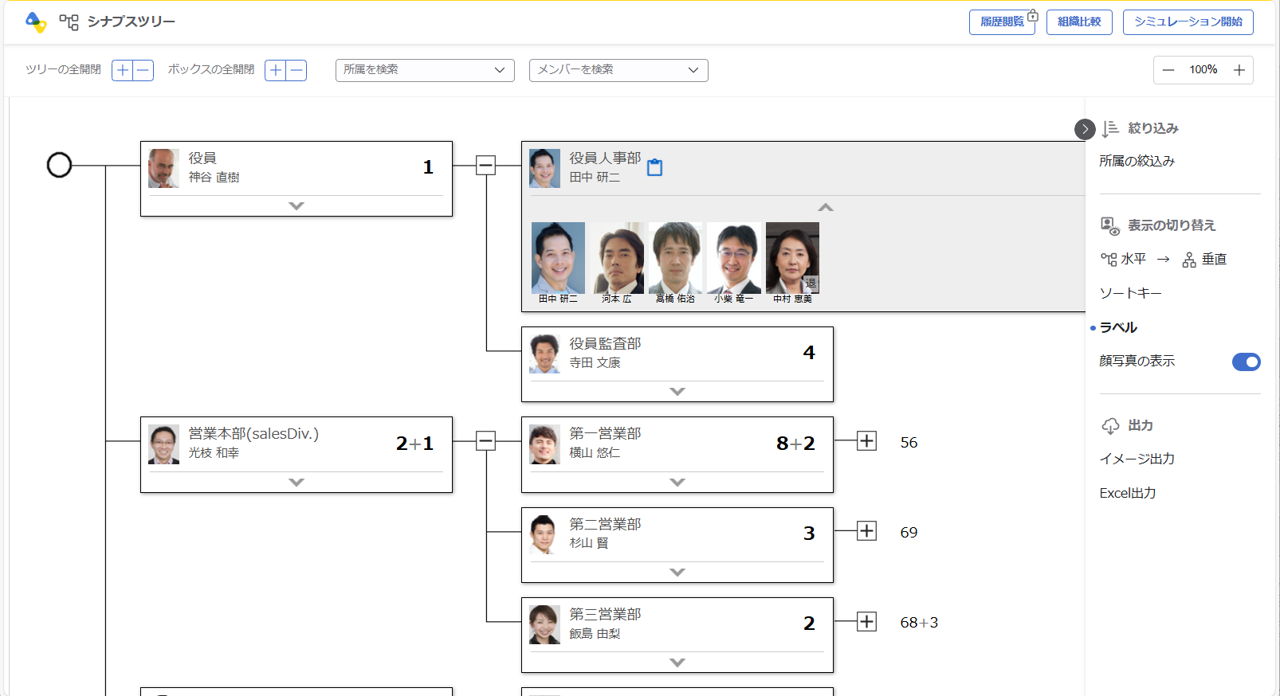
Task: Expand the 第一営業部 subtree plus box
Action: click(866, 442)
